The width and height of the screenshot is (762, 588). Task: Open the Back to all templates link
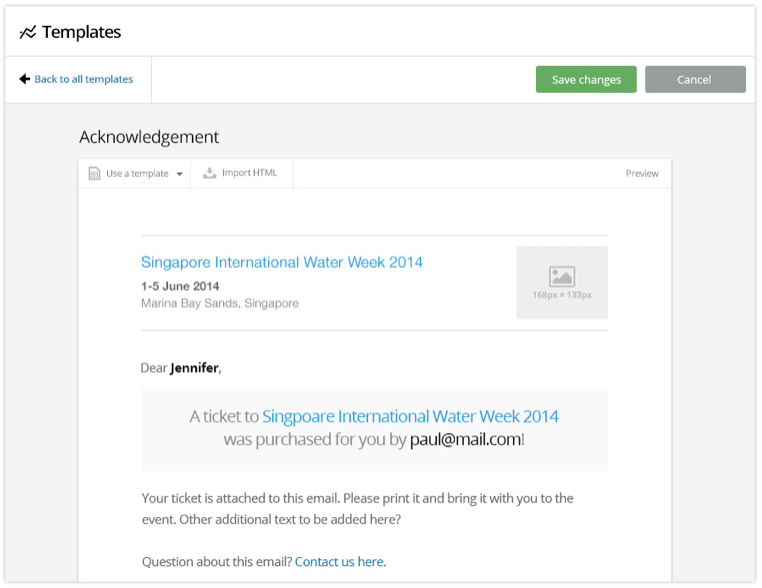[83, 79]
